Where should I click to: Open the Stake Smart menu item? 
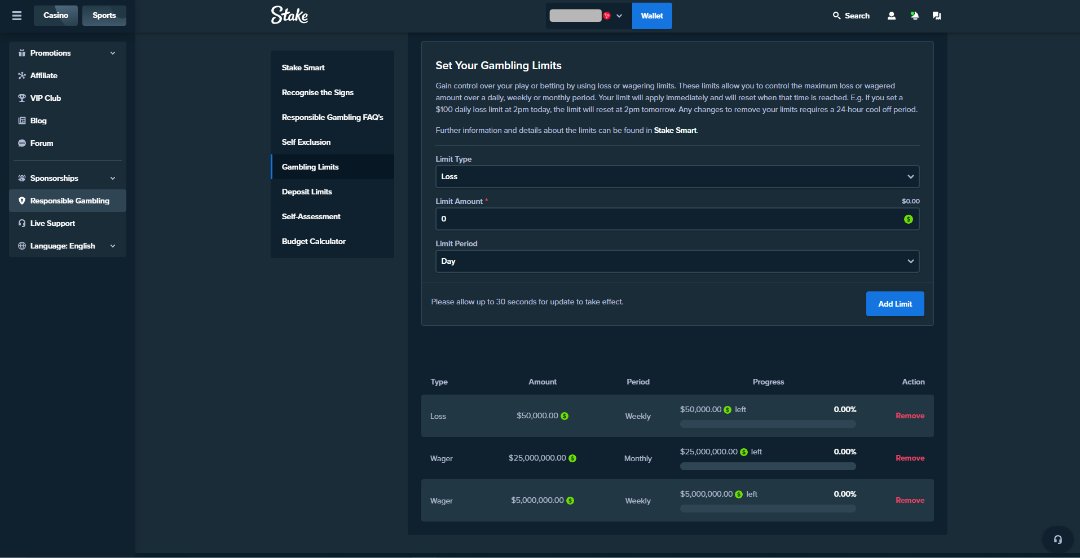(333, 68)
